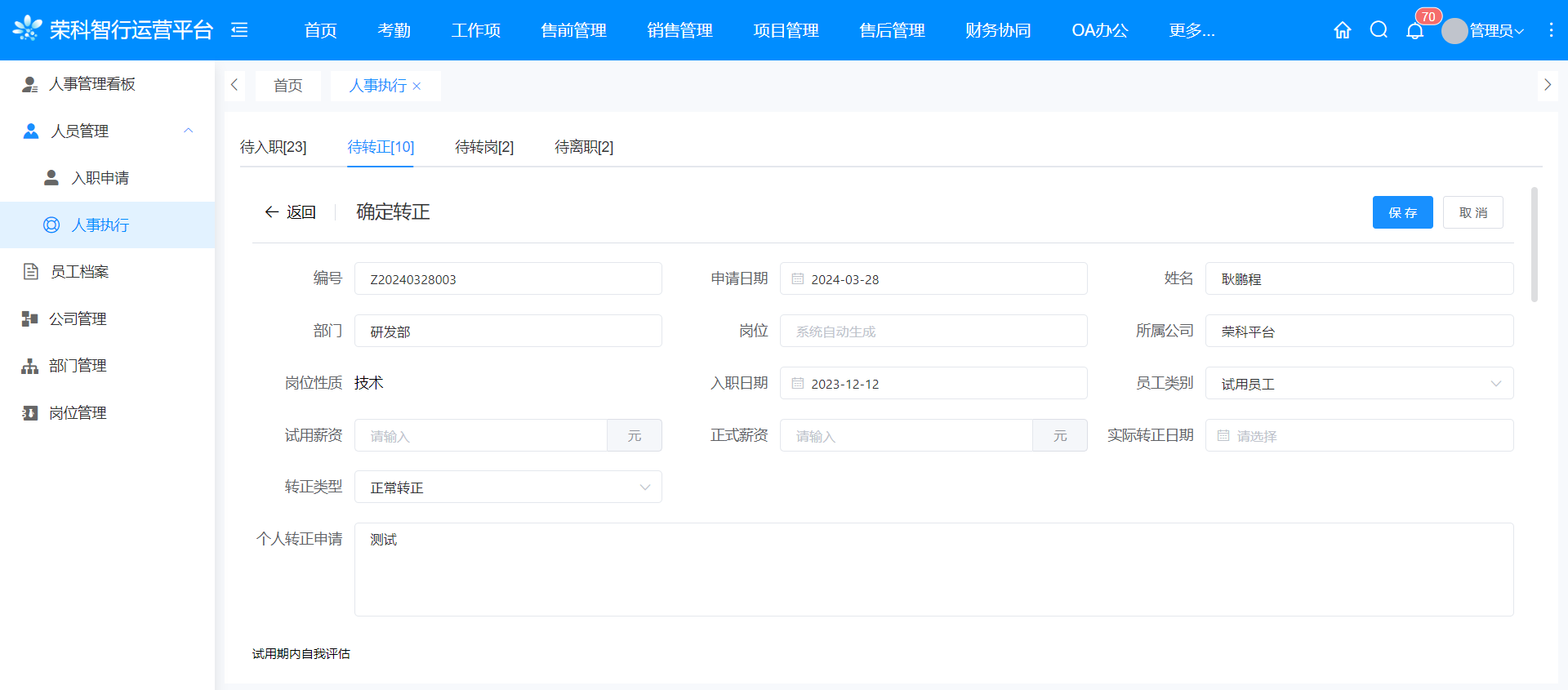
Task: Close the 人事执行 tab
Action: coord(416,87)
